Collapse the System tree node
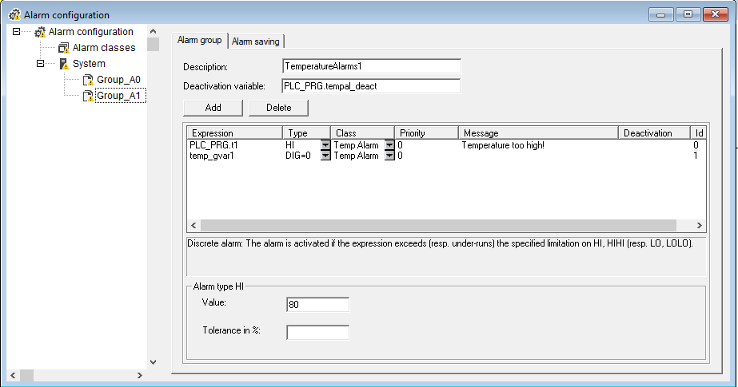The height and width of the screenshot is (387, 738). (40, 64)
